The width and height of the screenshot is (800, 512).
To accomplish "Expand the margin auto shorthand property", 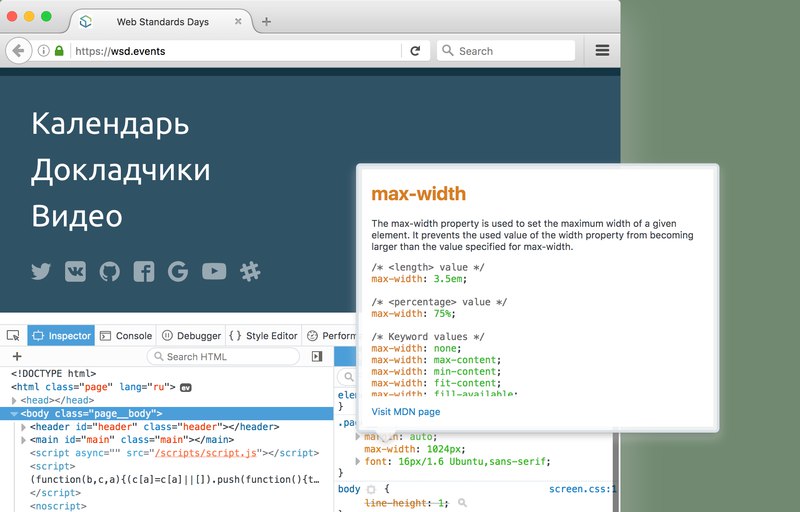I will [x=358, y=437].
